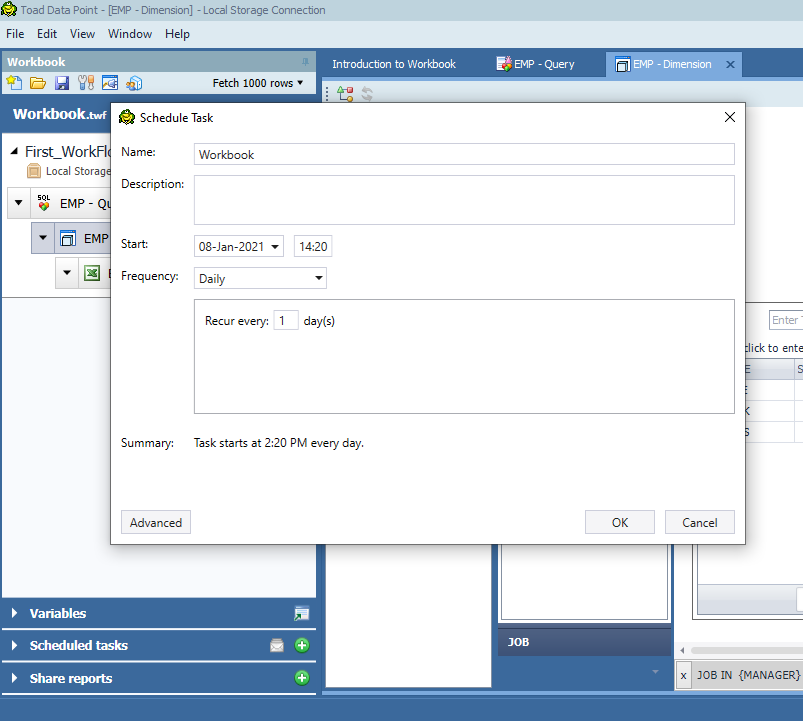The image size is (803, 721).
Task: Save workbook with the floppy disk icon
Action: point(62,82)
